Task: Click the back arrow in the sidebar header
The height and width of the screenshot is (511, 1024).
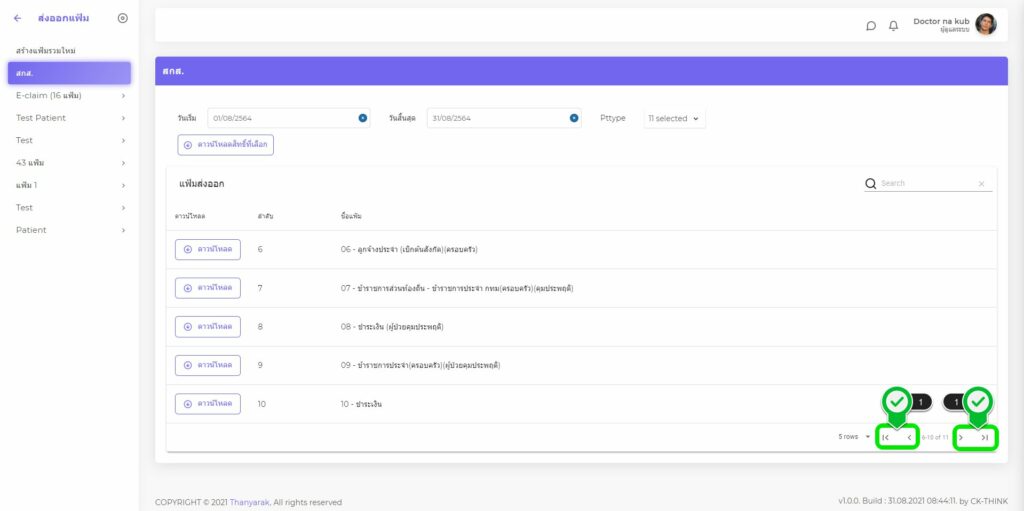Action: click(x=17, y=18)
